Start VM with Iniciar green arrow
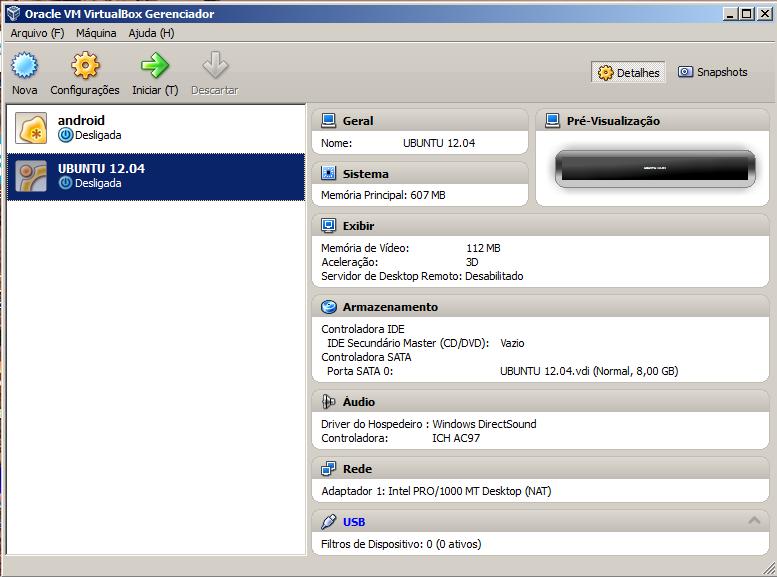 [154, 67]
